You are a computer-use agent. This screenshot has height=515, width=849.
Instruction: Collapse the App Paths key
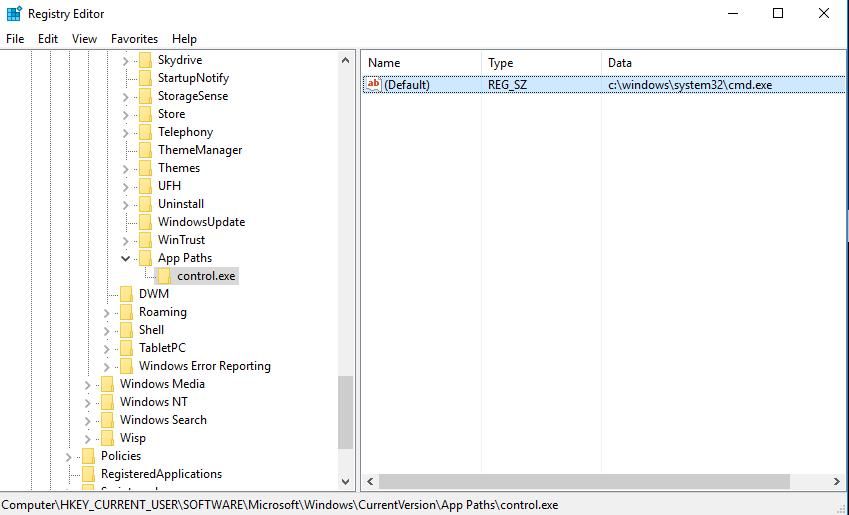coord(126,258)
